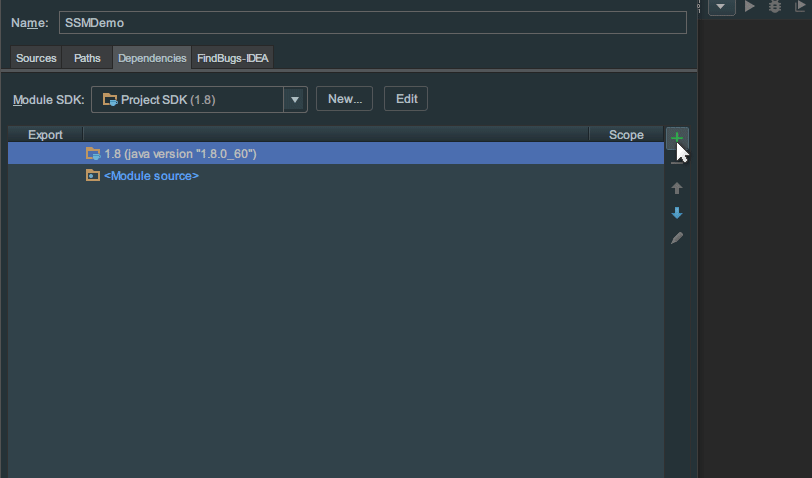Viewport: 812px width, 478px height.
Task: Select the <Module source> dependency row
Action: (x=151, y=176)
